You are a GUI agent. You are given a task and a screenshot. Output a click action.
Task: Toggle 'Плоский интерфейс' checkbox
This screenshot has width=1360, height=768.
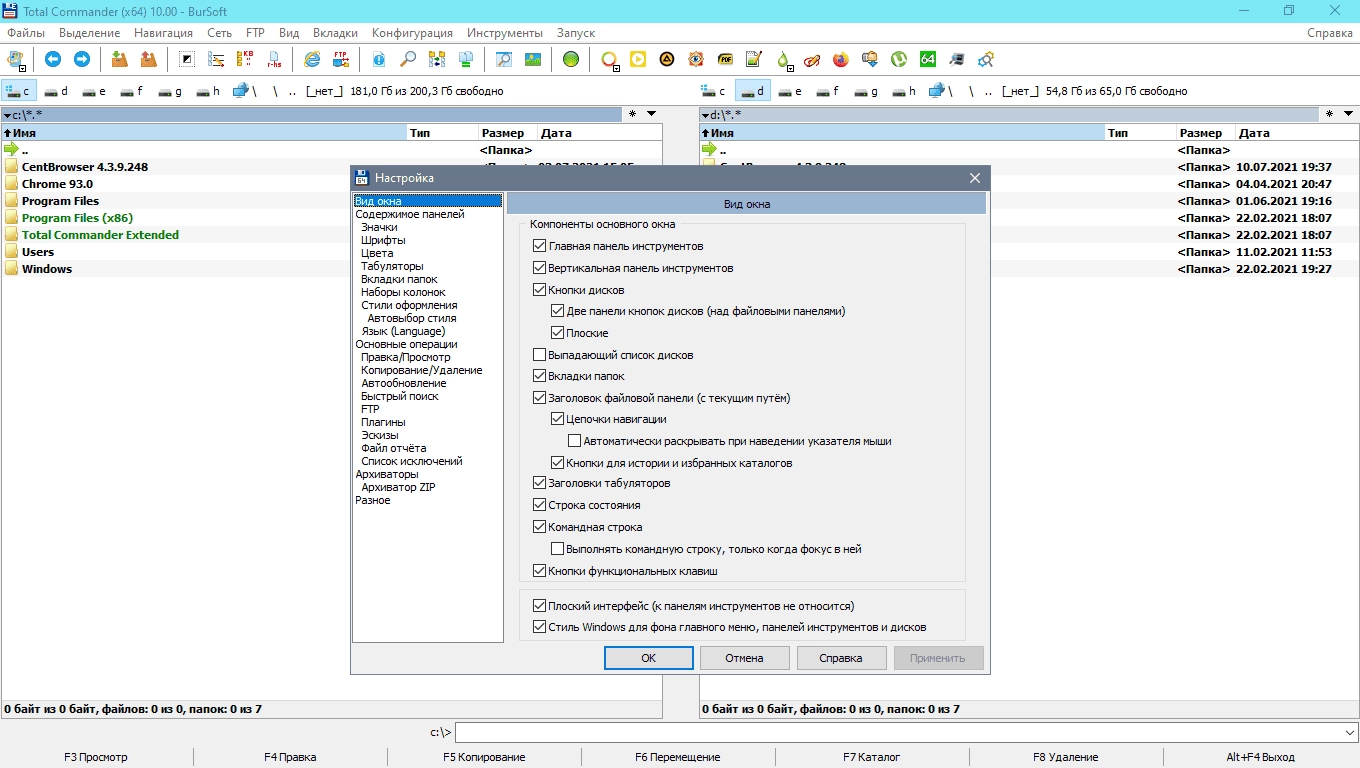tap(540, 606)
